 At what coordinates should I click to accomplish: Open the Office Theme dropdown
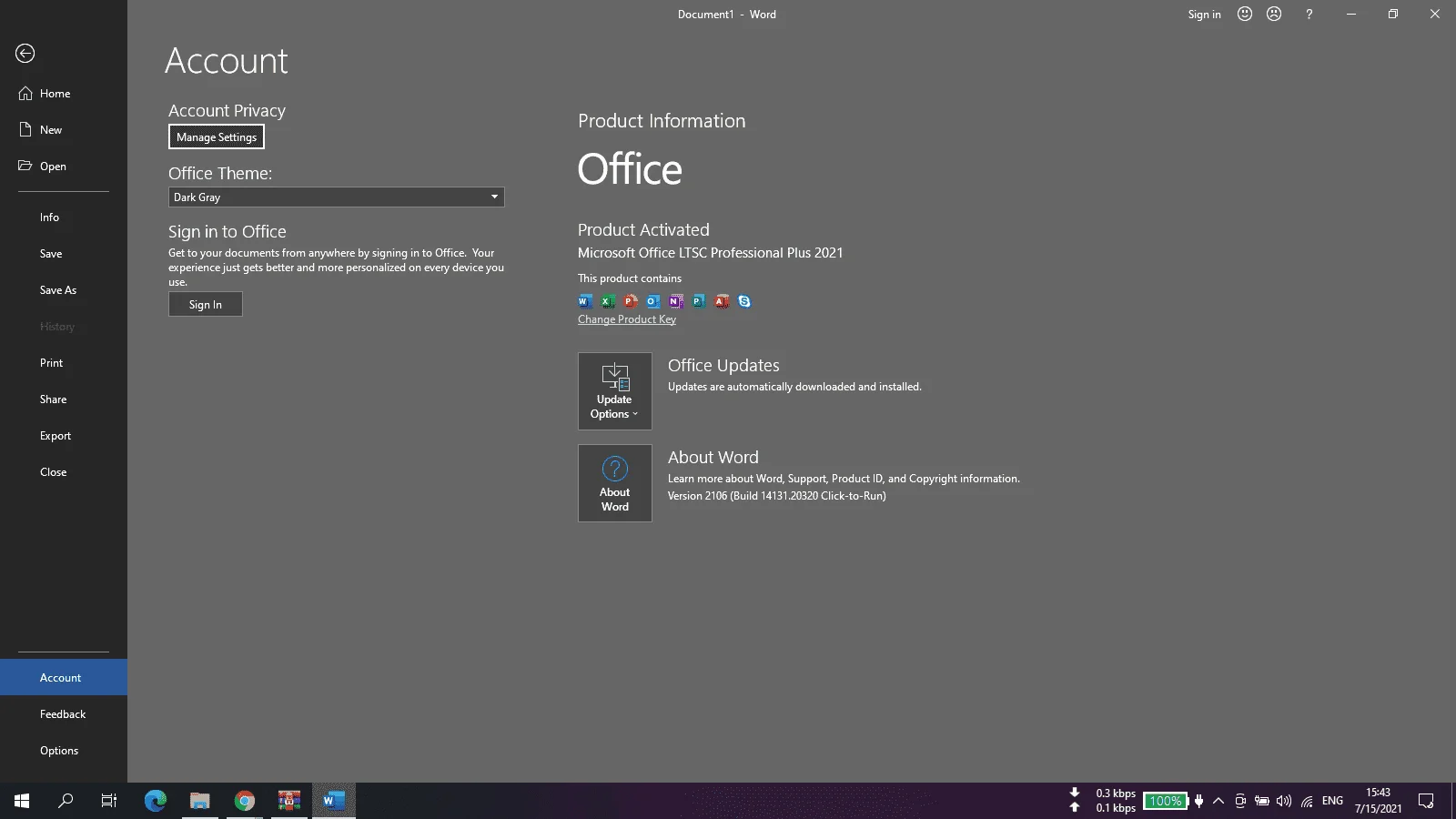[336, 197]
